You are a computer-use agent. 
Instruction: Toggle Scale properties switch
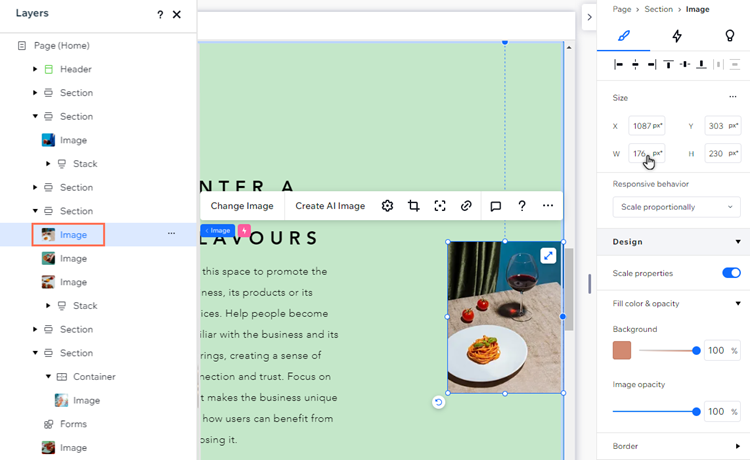point(731,273)
